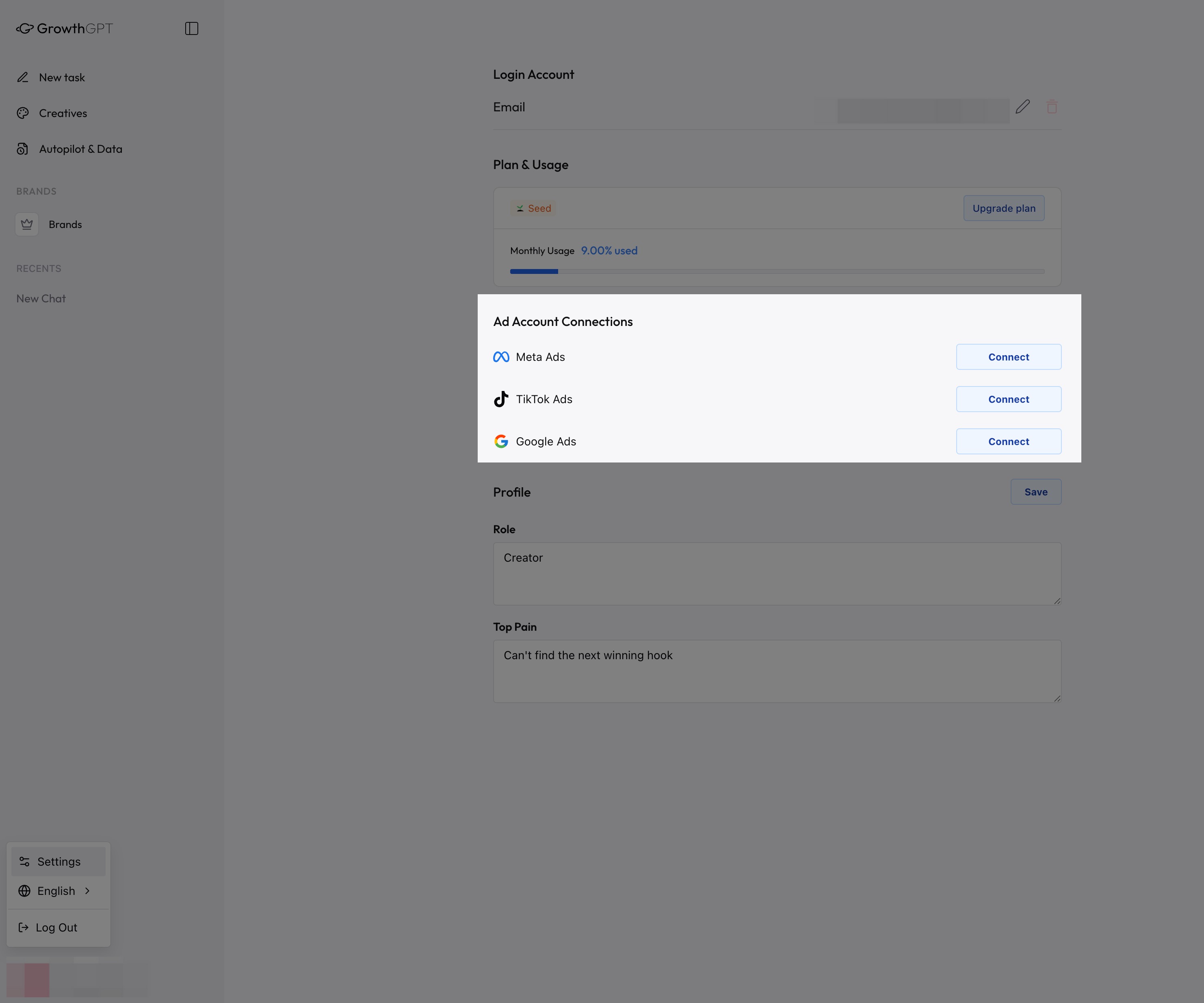The width and height of the screenshot is (1204, 1003).
Task: Save the Profile
Action: (1036, 492)
